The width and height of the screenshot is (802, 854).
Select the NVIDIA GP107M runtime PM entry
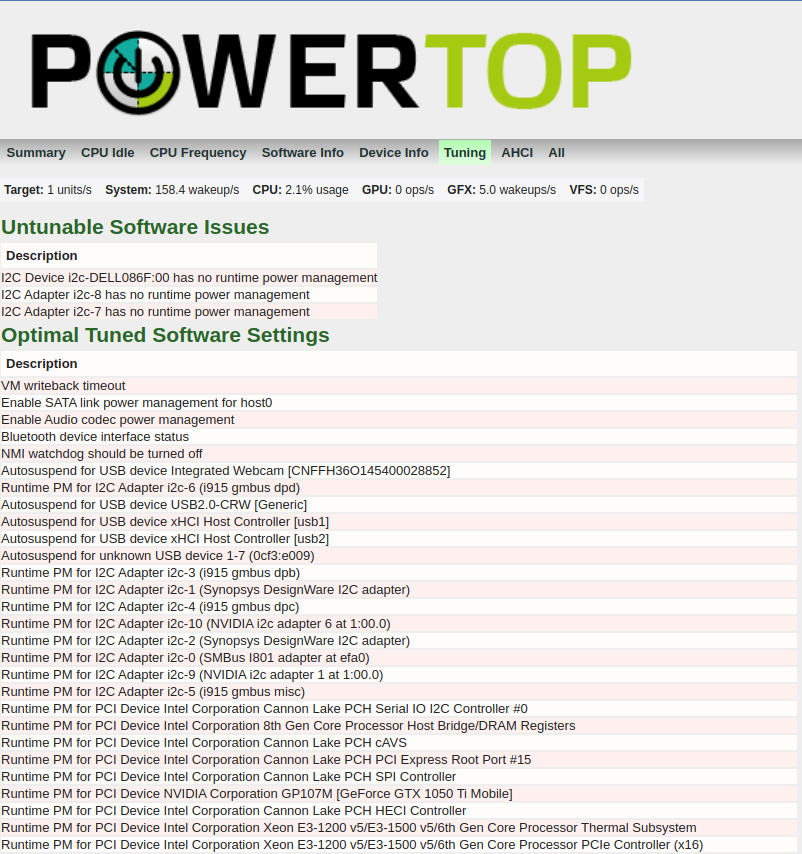tap(257, 793)
